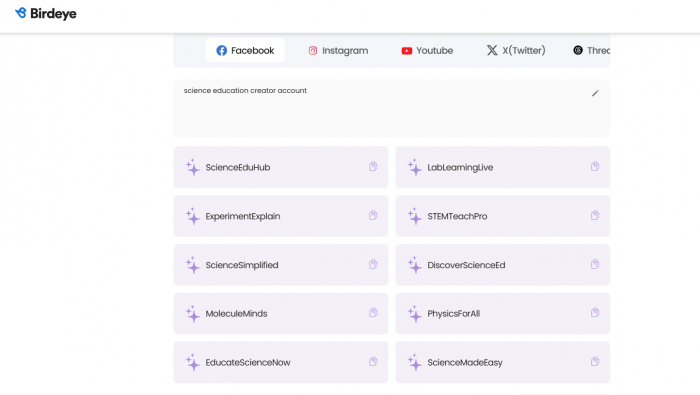The image size is (700, 395).
Task: Copy the ScienceMadeEasy username
Action: (595, 362)
